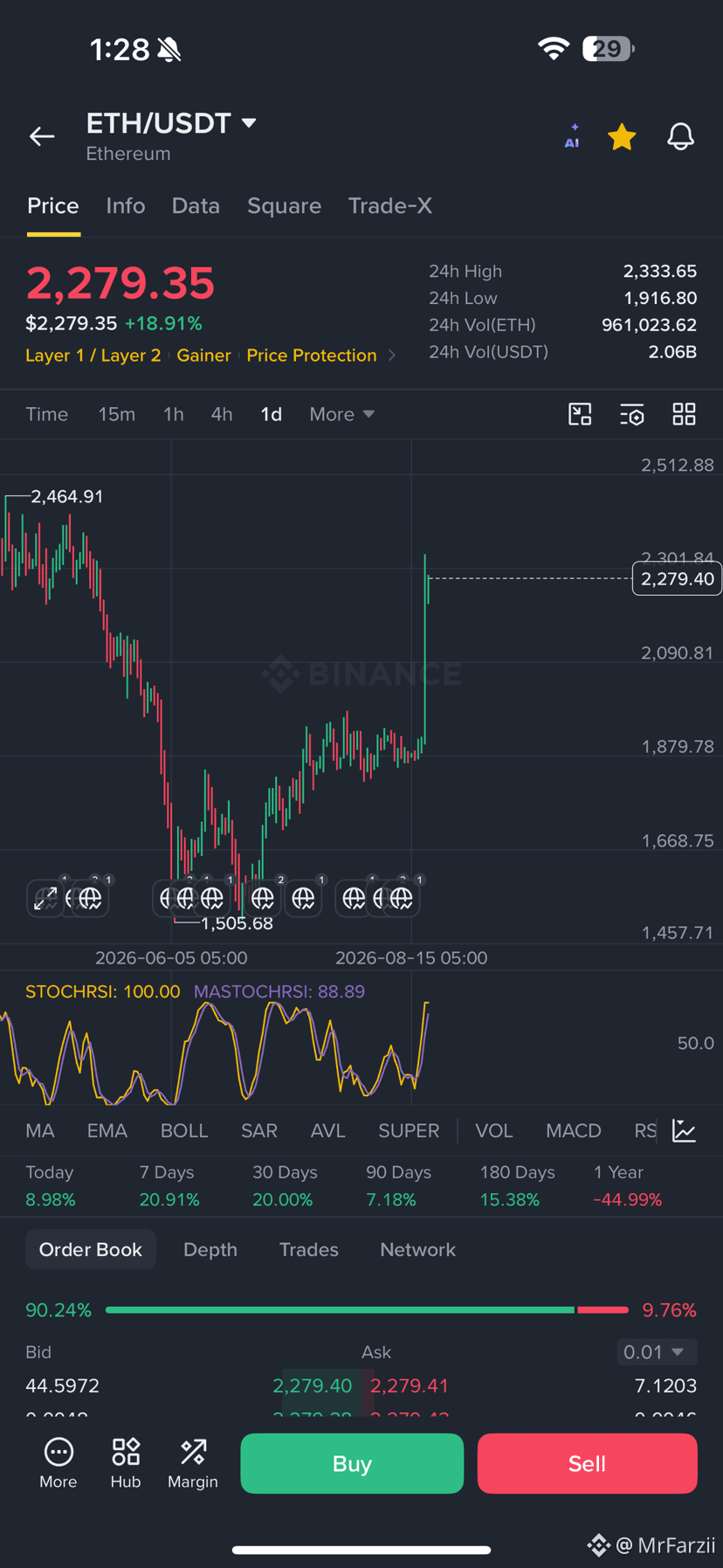Open the Price Protection tag
This screenshot has width=723, height=1568.
point(312,356)
